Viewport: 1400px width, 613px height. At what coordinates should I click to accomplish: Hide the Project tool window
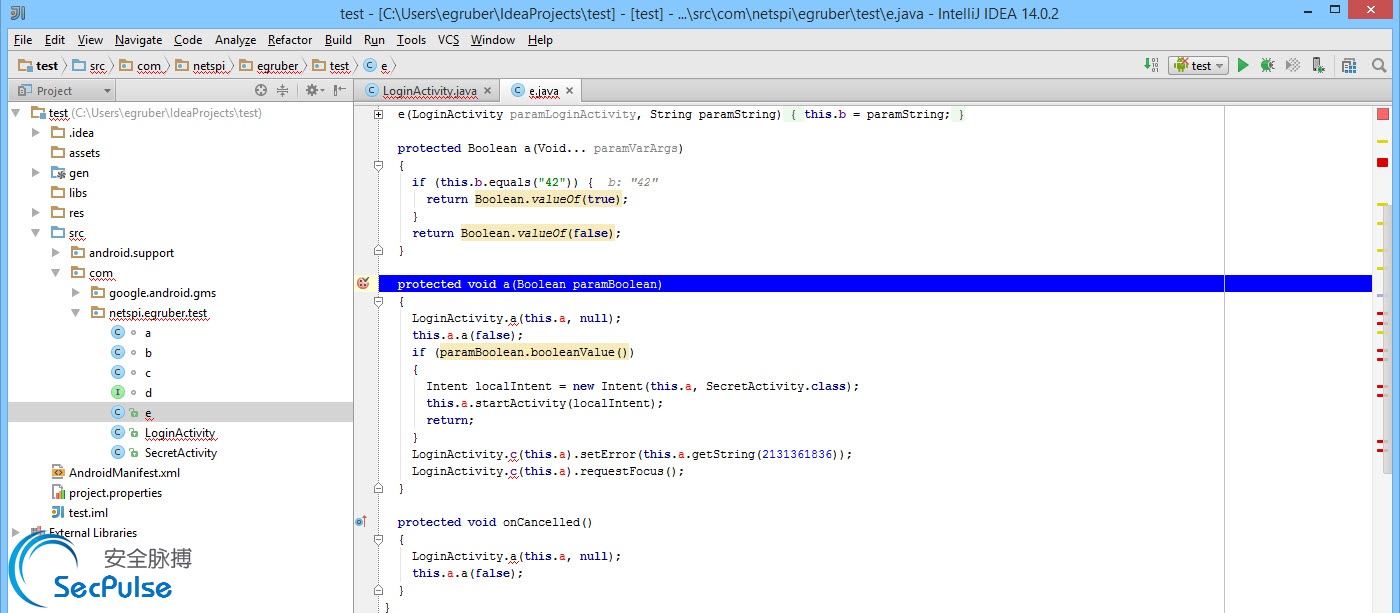click(x=338, y=90)
